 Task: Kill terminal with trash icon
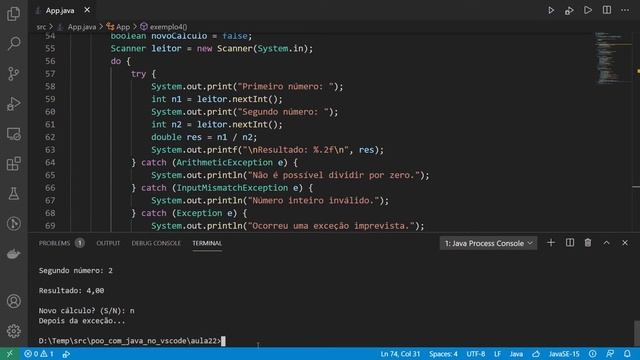(x=588, y=243)
